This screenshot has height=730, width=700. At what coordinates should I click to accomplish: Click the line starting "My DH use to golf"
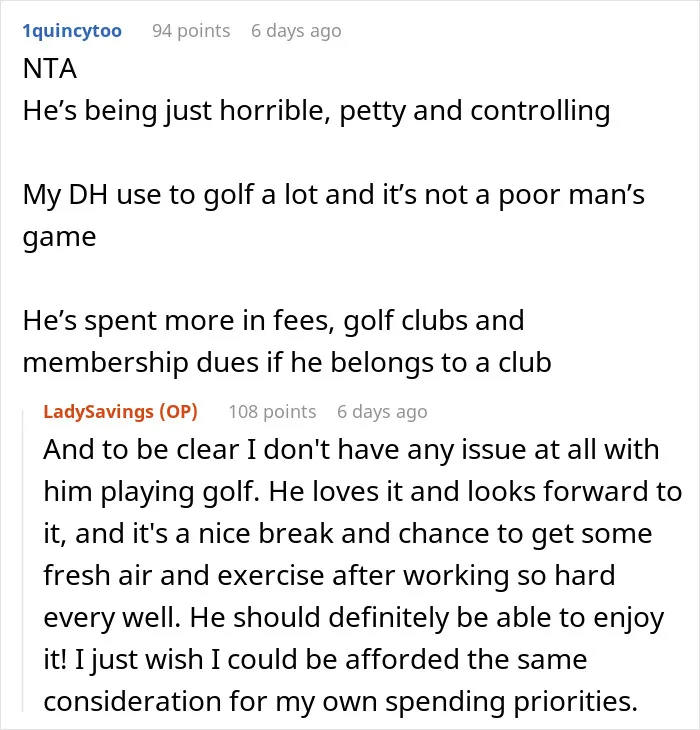(x=334, y=196)
